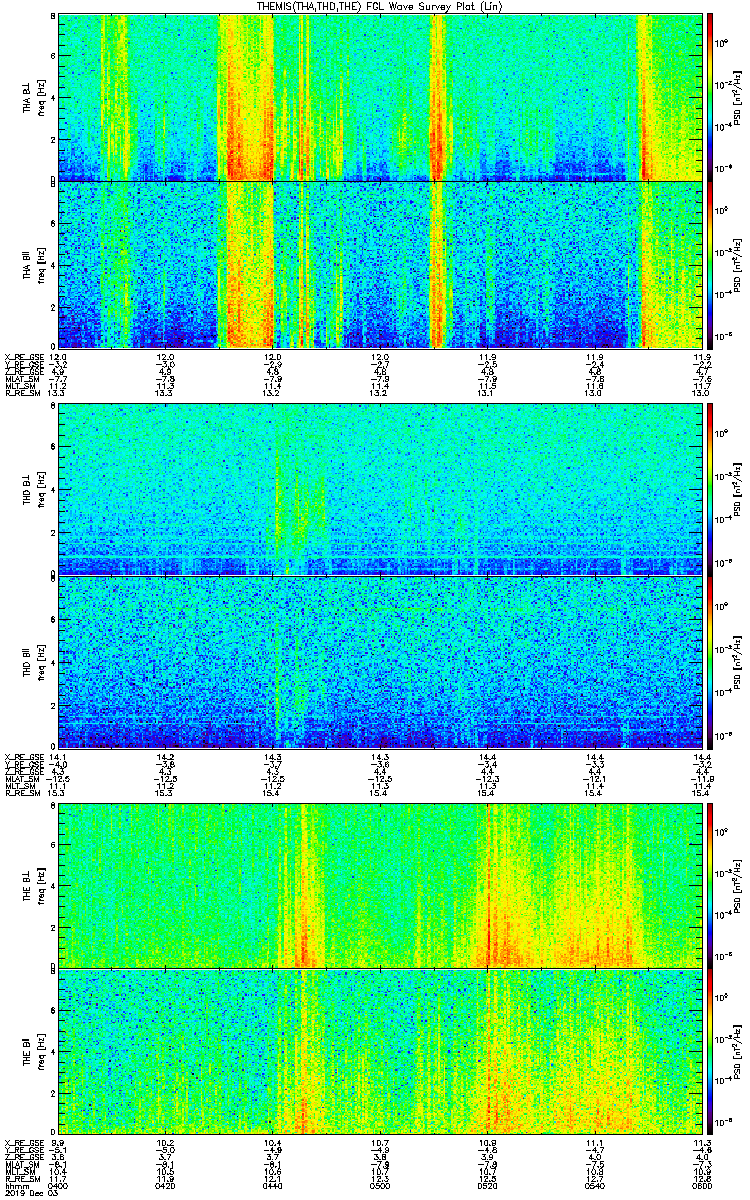Click the 0500 time axis label
This screenshot has width=750, height=1200.
(378, 1184)
